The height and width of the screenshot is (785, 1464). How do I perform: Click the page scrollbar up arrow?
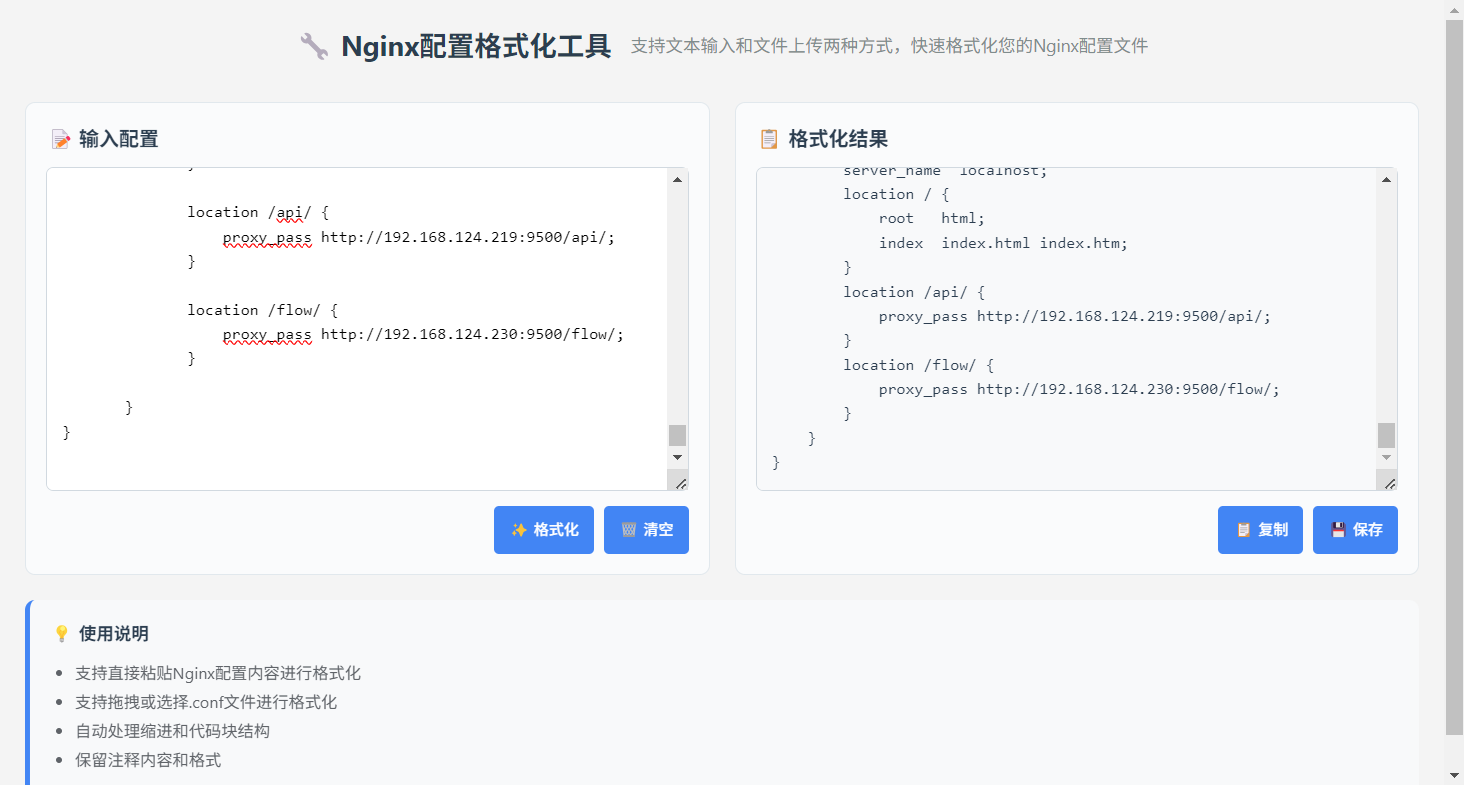pos(1454,9)
